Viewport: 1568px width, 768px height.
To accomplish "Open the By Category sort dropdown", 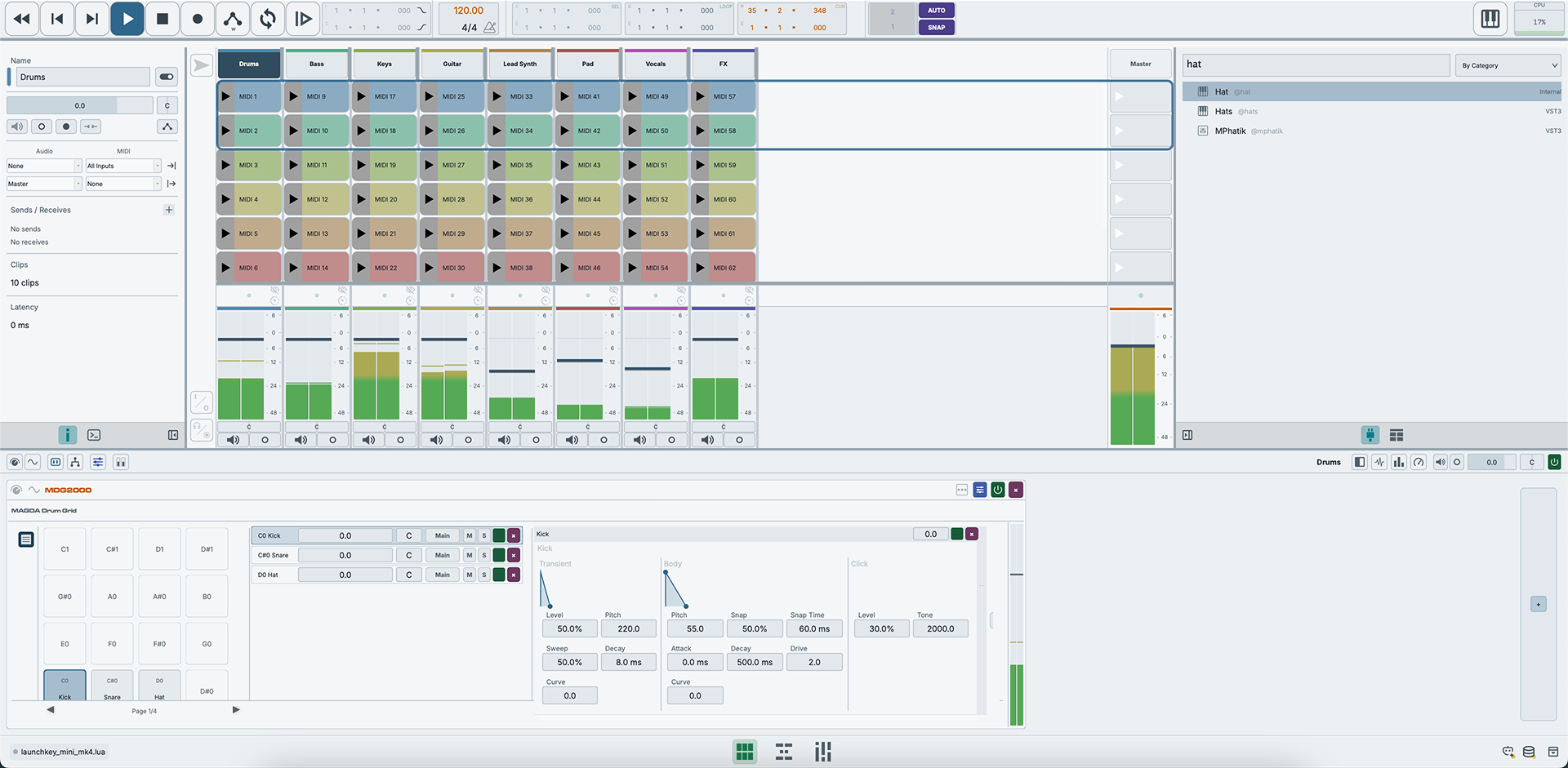I will [x=1508, y=65].
